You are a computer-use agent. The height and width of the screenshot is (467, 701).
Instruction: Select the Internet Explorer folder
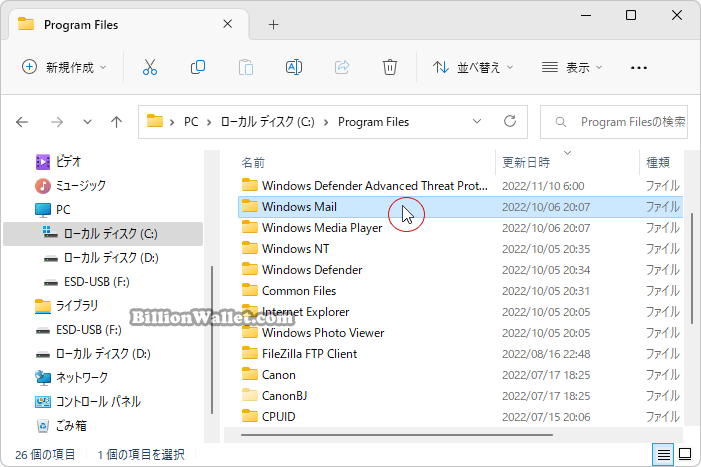tap(460, 312)
